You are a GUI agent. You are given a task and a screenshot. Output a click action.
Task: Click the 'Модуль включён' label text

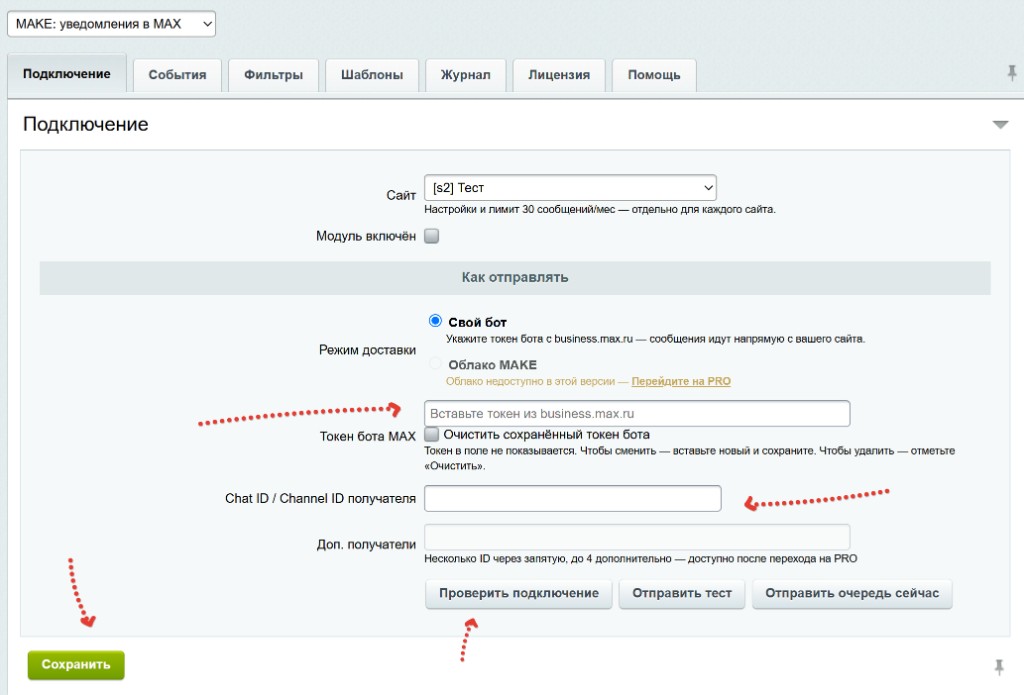pos(366,236)
